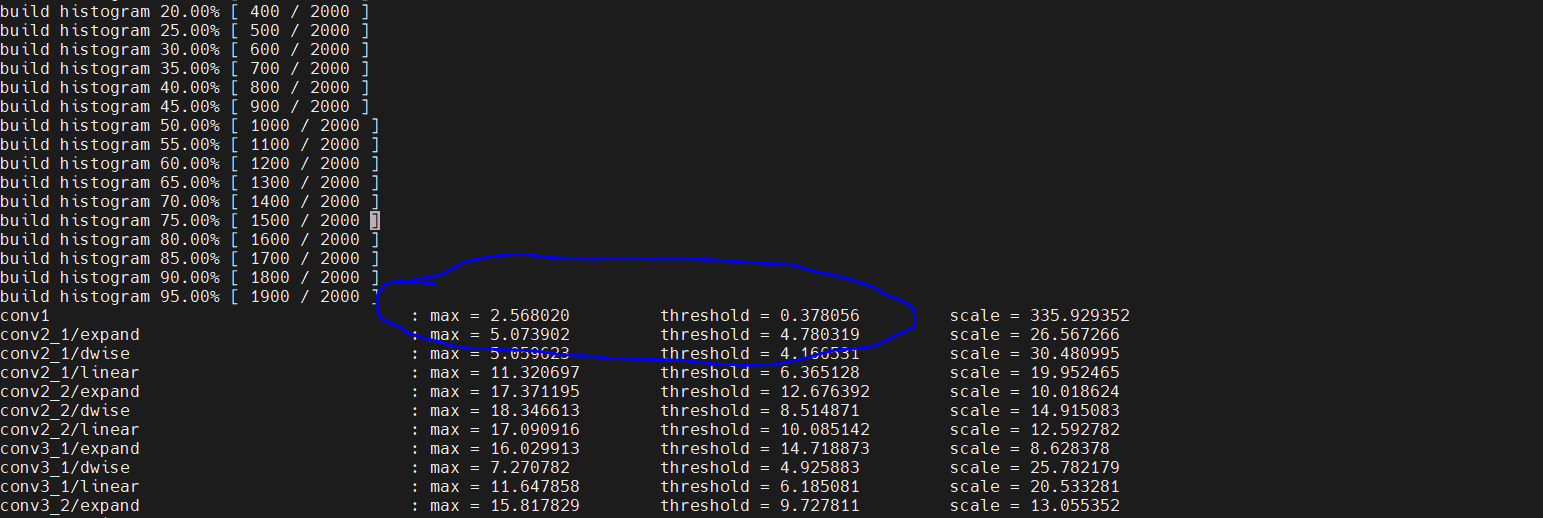Select max value 17.371195

535,391
